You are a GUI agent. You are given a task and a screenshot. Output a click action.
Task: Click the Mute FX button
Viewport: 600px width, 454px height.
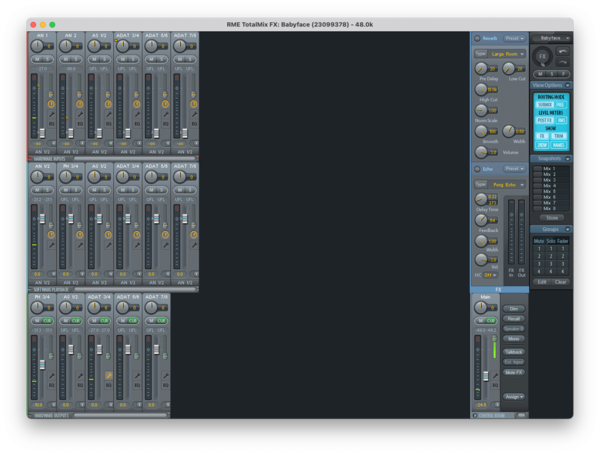click(514, 372)
